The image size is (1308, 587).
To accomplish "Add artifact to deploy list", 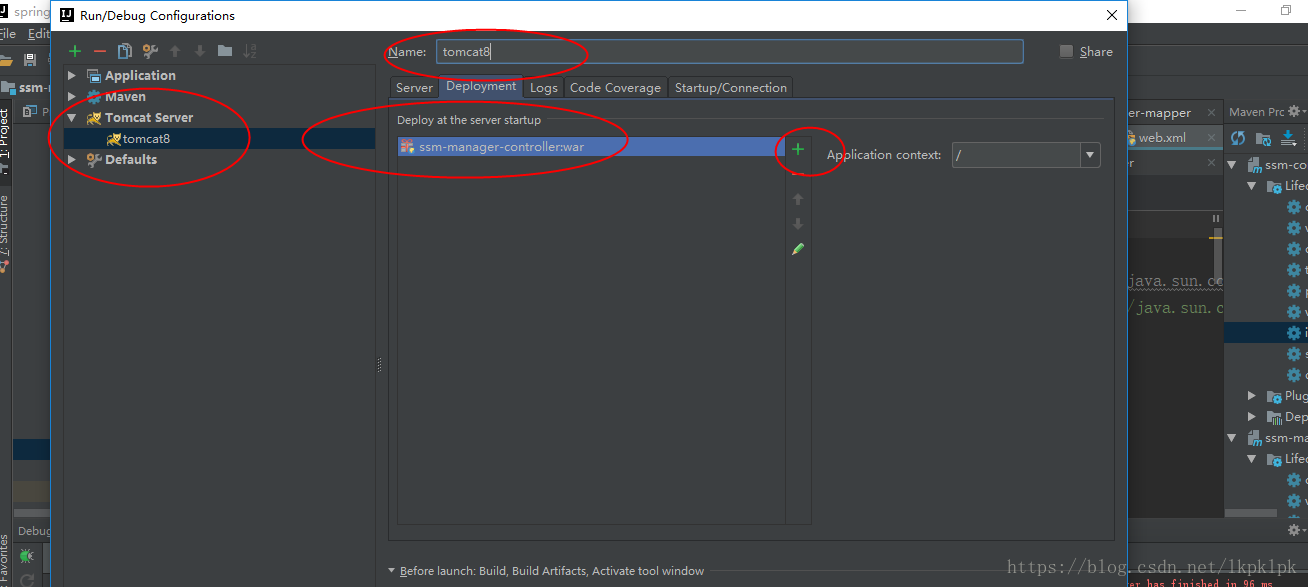I will click(798, 149).
